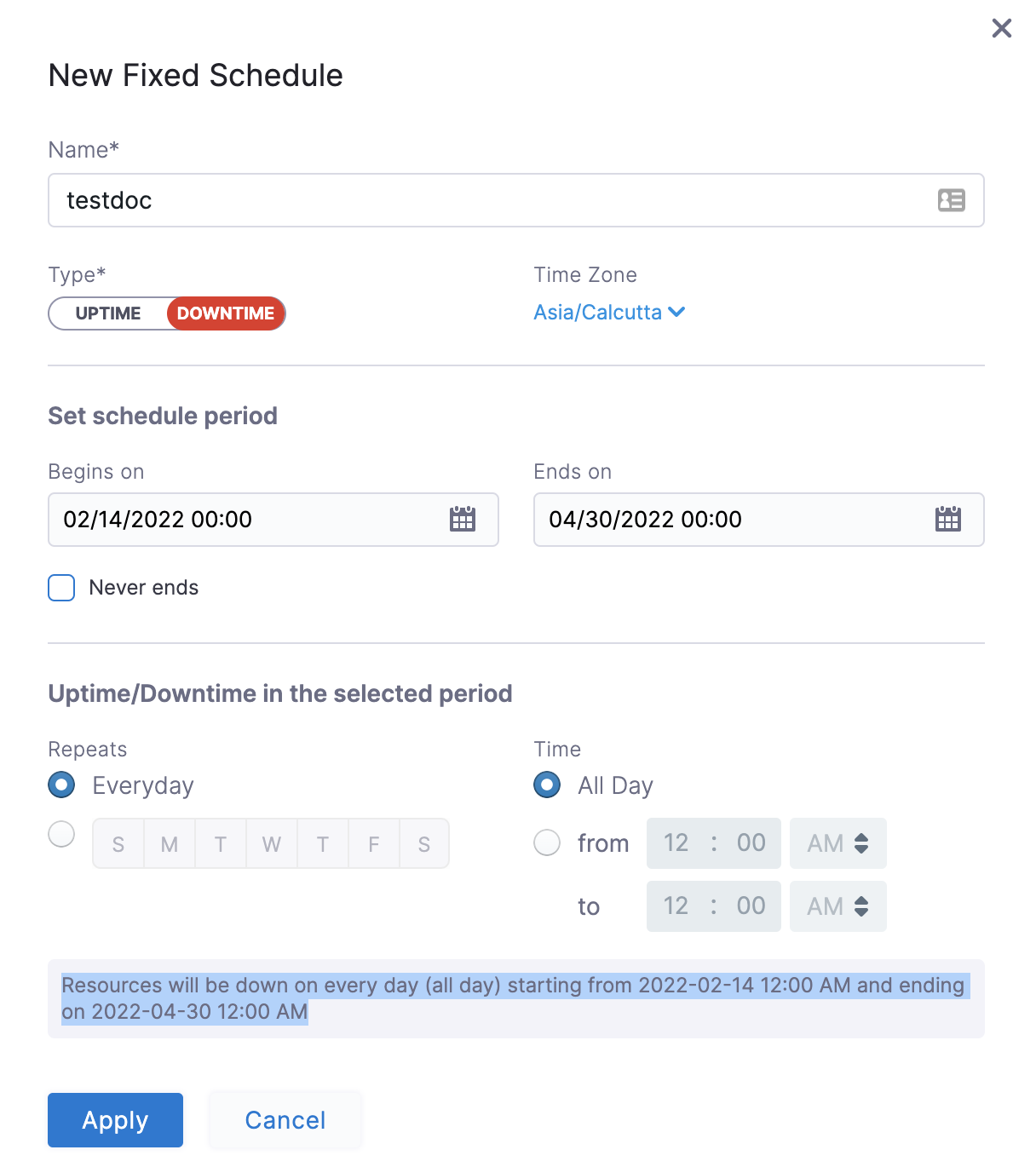Cancel the new fixed schedule

[x=285, y=1120]
